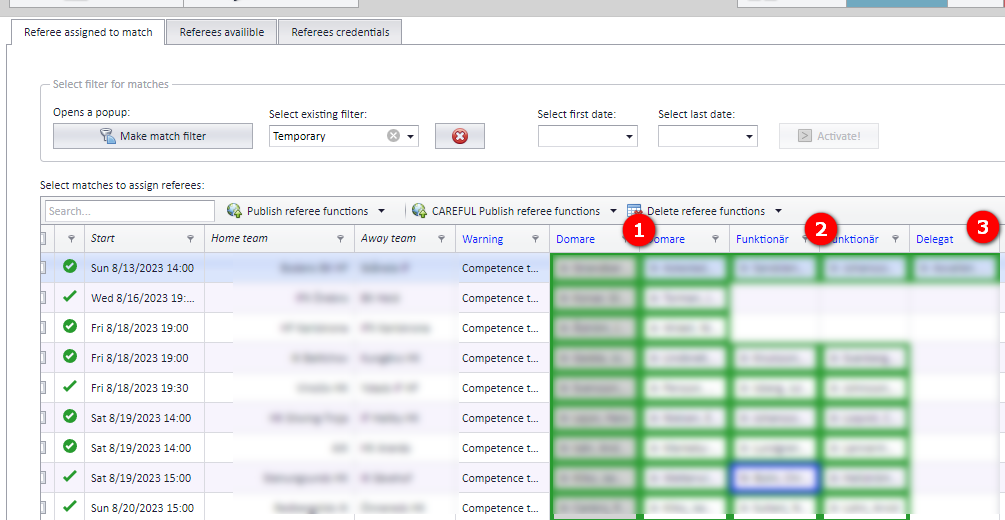Click Publish referee functions
Viewport: 1005px width, 520px height.
298,211
